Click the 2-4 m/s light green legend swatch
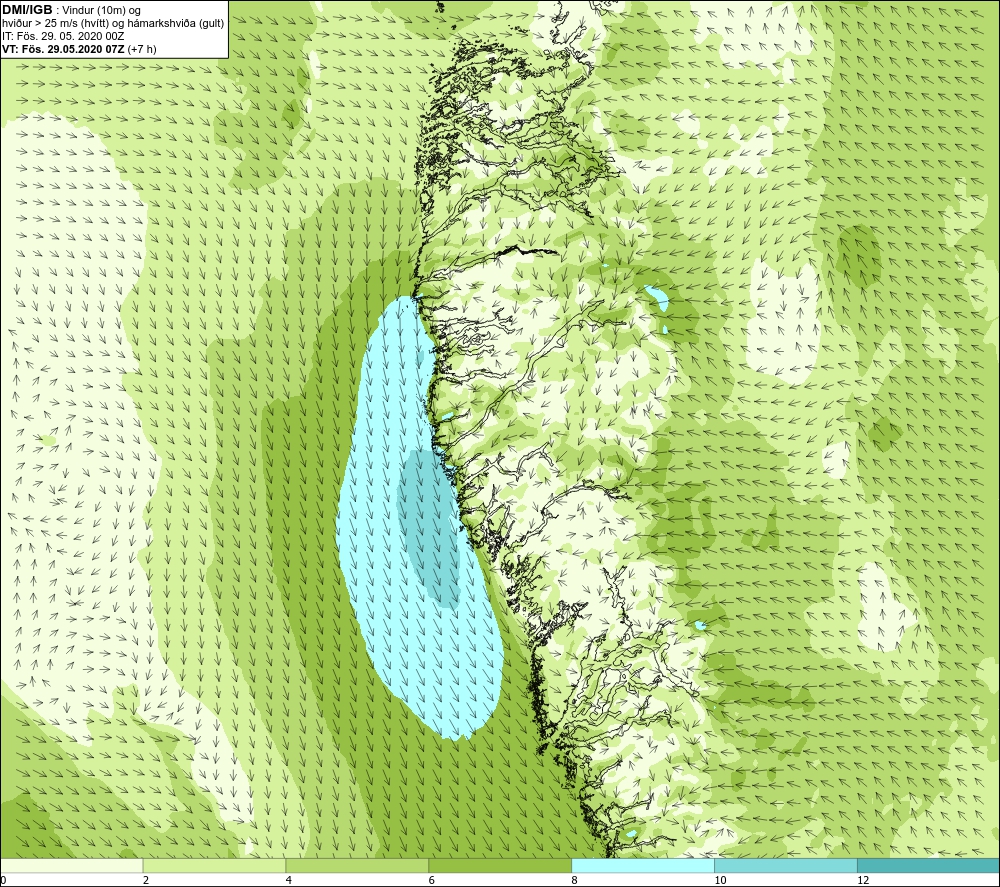Viewport: 1000px width, 887px height. pos(214,865)
